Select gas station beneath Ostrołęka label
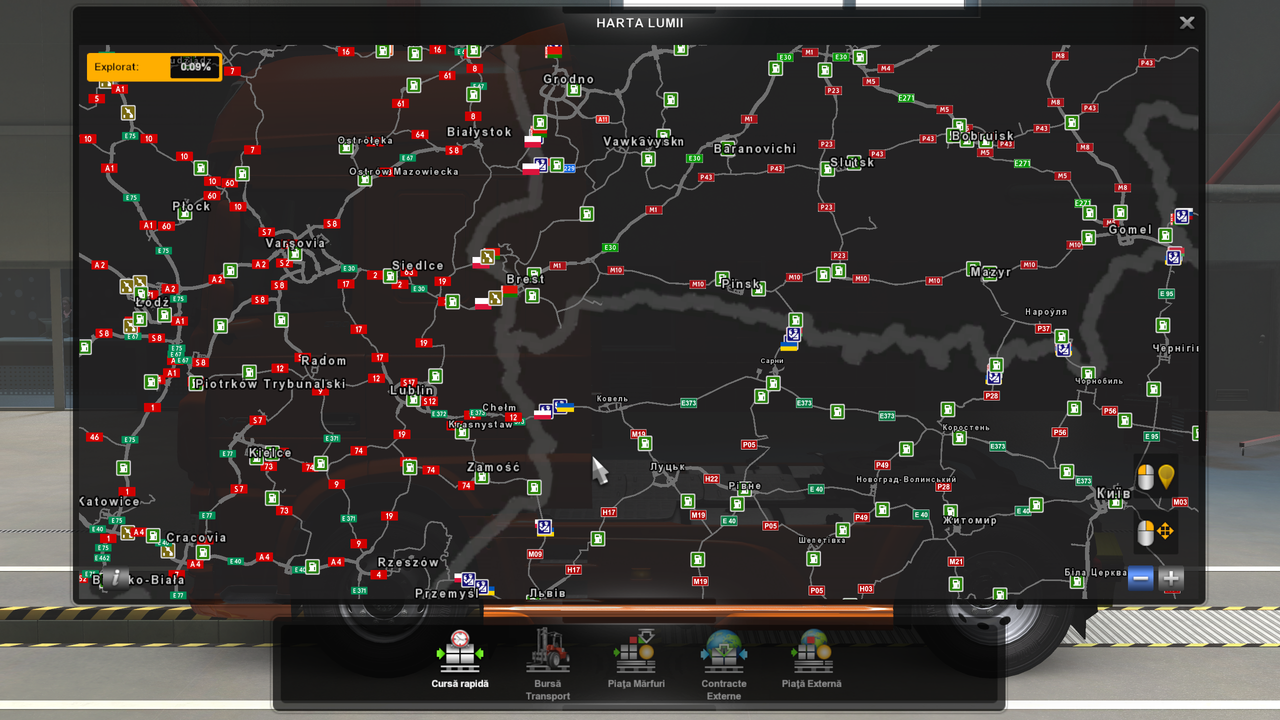 [346, 148]
